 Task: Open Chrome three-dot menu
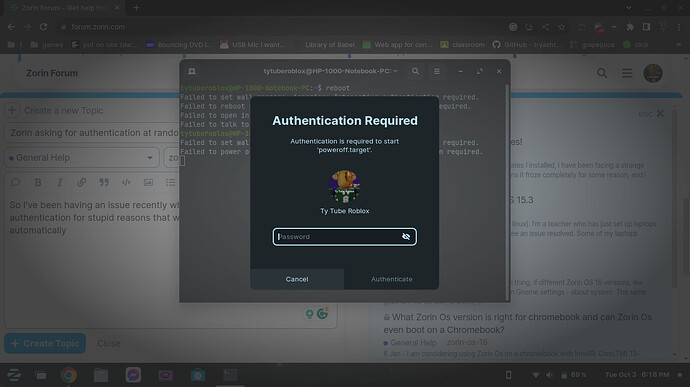point(679,27)
